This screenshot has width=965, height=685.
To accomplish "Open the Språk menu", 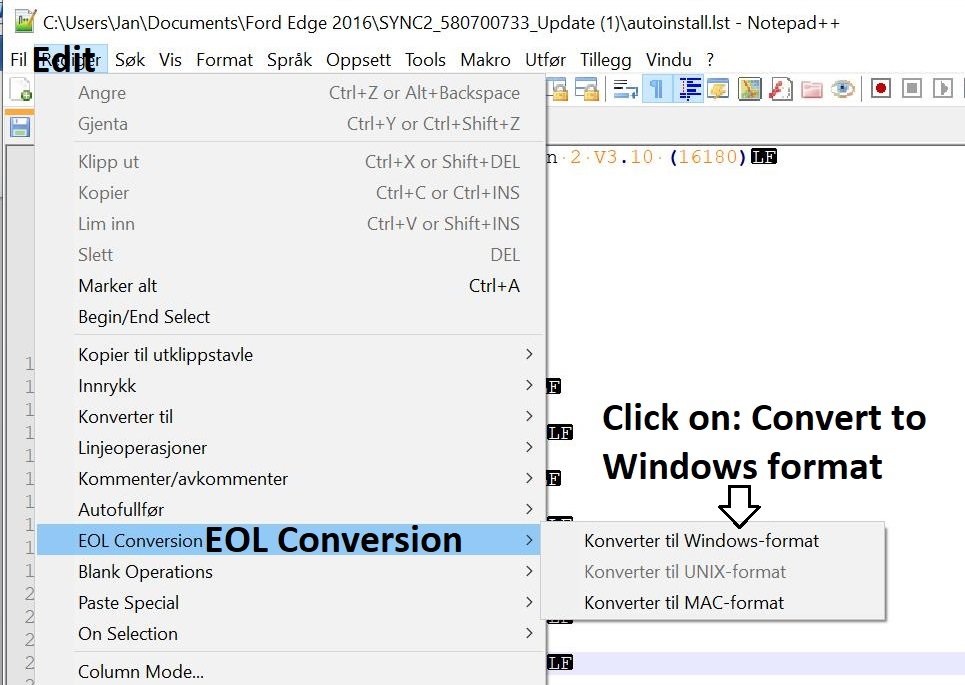I will pyautogui.click(x=289, y=60).
